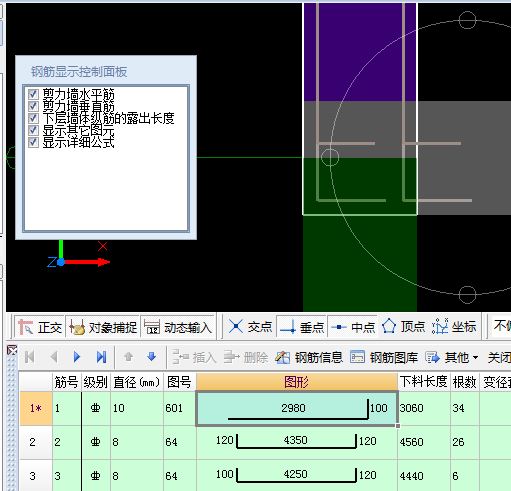Open 钢筋信息 rebar info
This screenshot has width=511, height=491.
pos(309,358)
